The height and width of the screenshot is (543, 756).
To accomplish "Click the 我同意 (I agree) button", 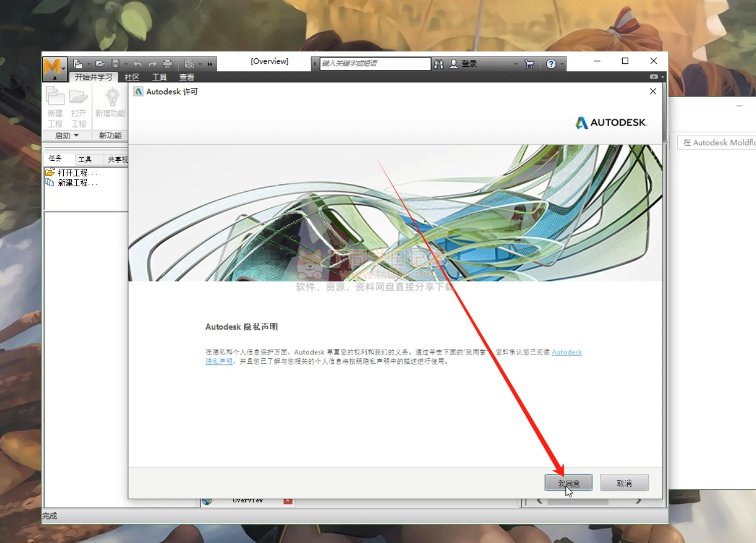I will pyautogui.click(x=568, y=483).
